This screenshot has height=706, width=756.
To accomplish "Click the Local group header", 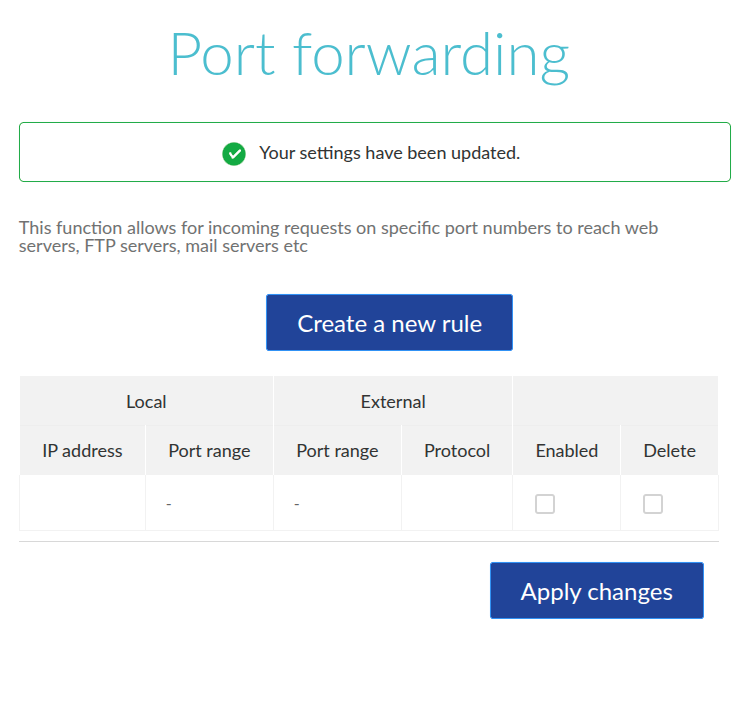I will tap(146, 402).
